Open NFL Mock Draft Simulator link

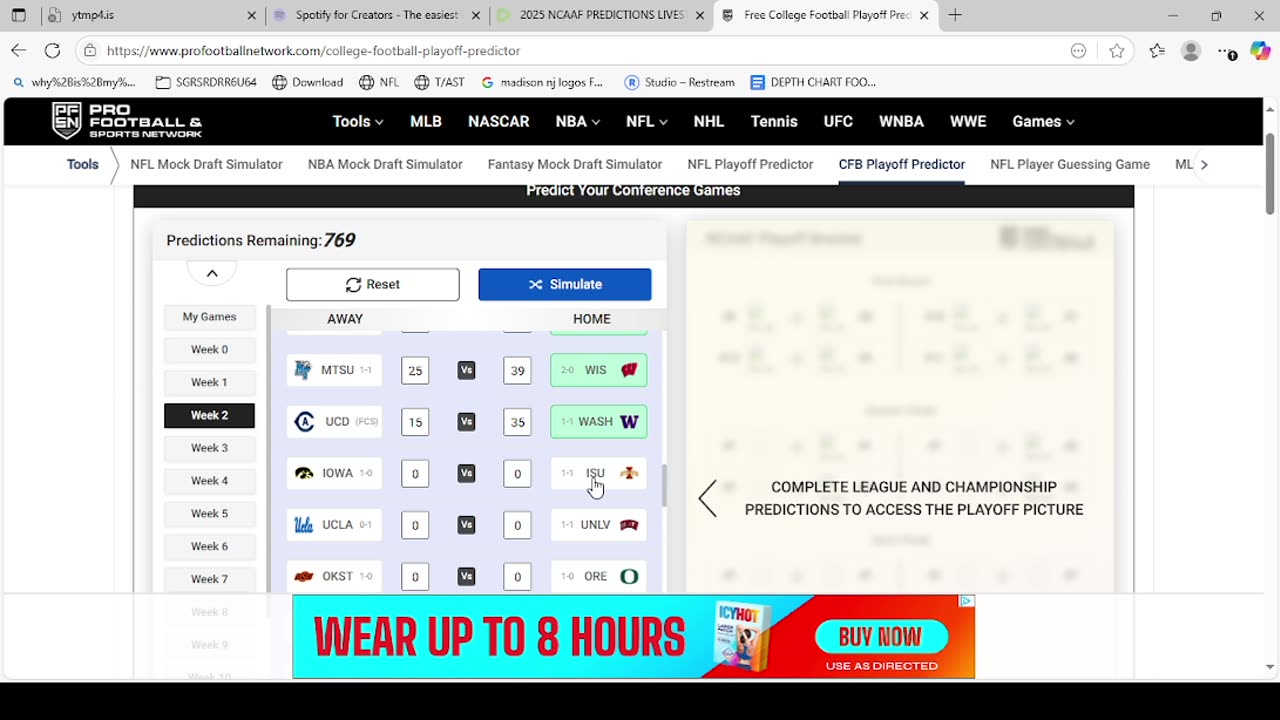tap(206, 165)
